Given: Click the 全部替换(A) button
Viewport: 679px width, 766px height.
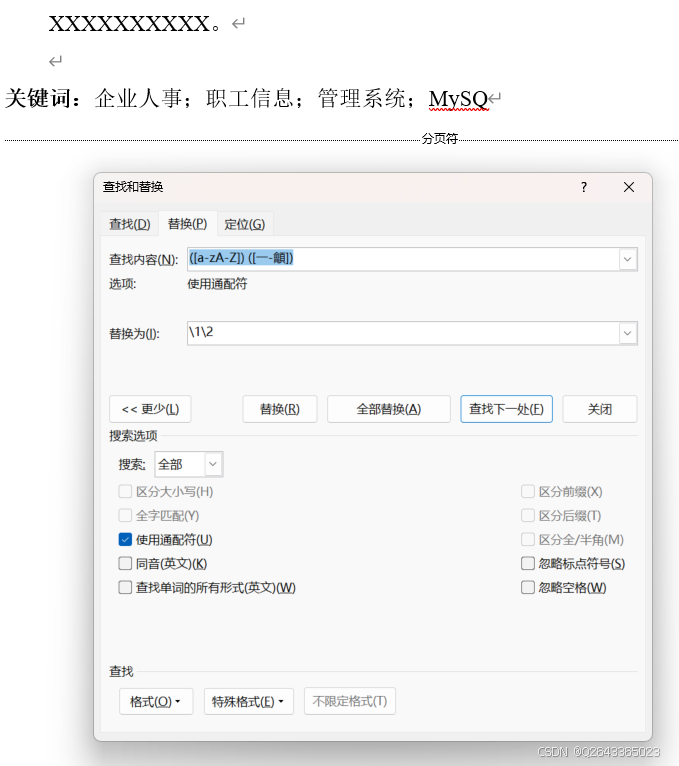Looking at the screenshot, I should (388, 409).
